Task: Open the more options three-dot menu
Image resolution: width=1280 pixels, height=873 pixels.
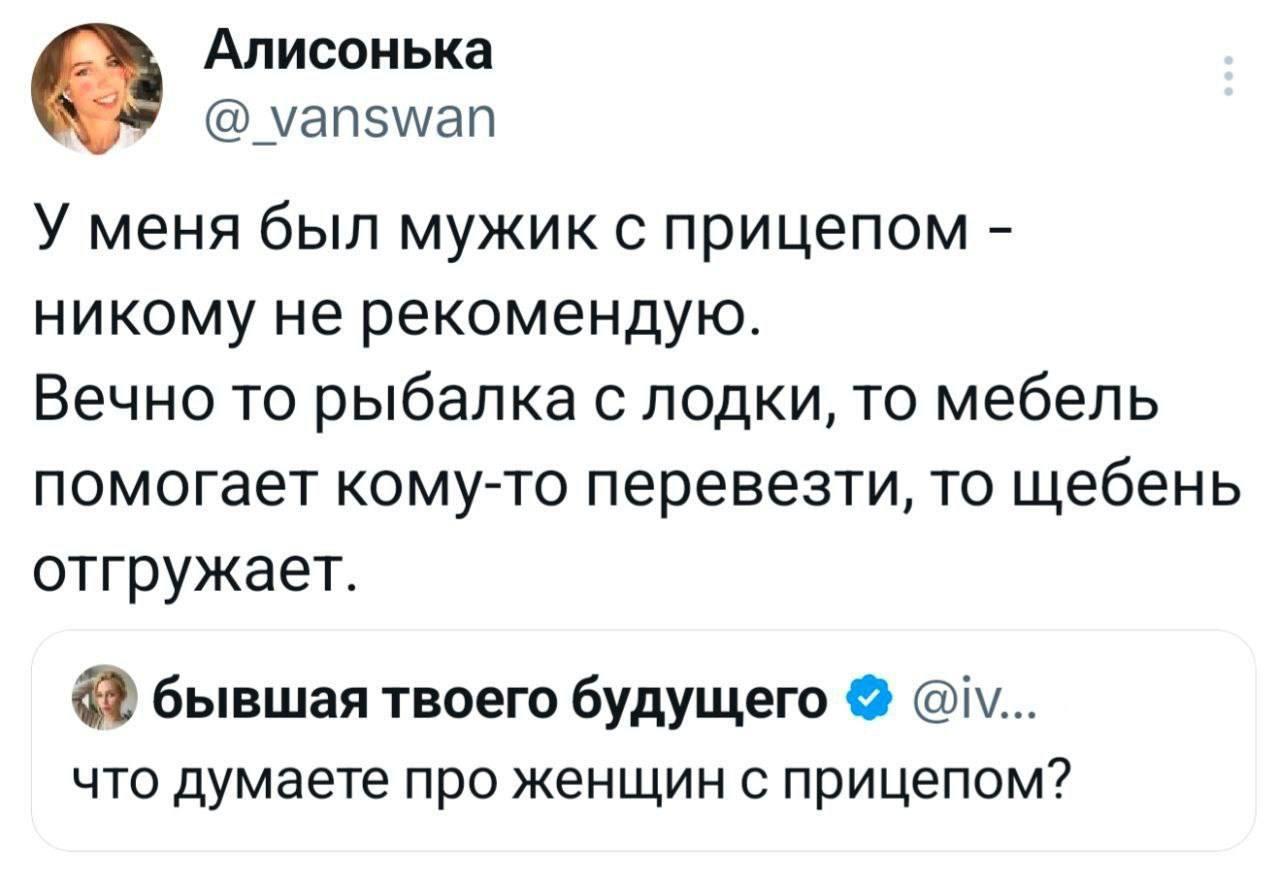Action: pyautogui.click(x=1228, y=78)
